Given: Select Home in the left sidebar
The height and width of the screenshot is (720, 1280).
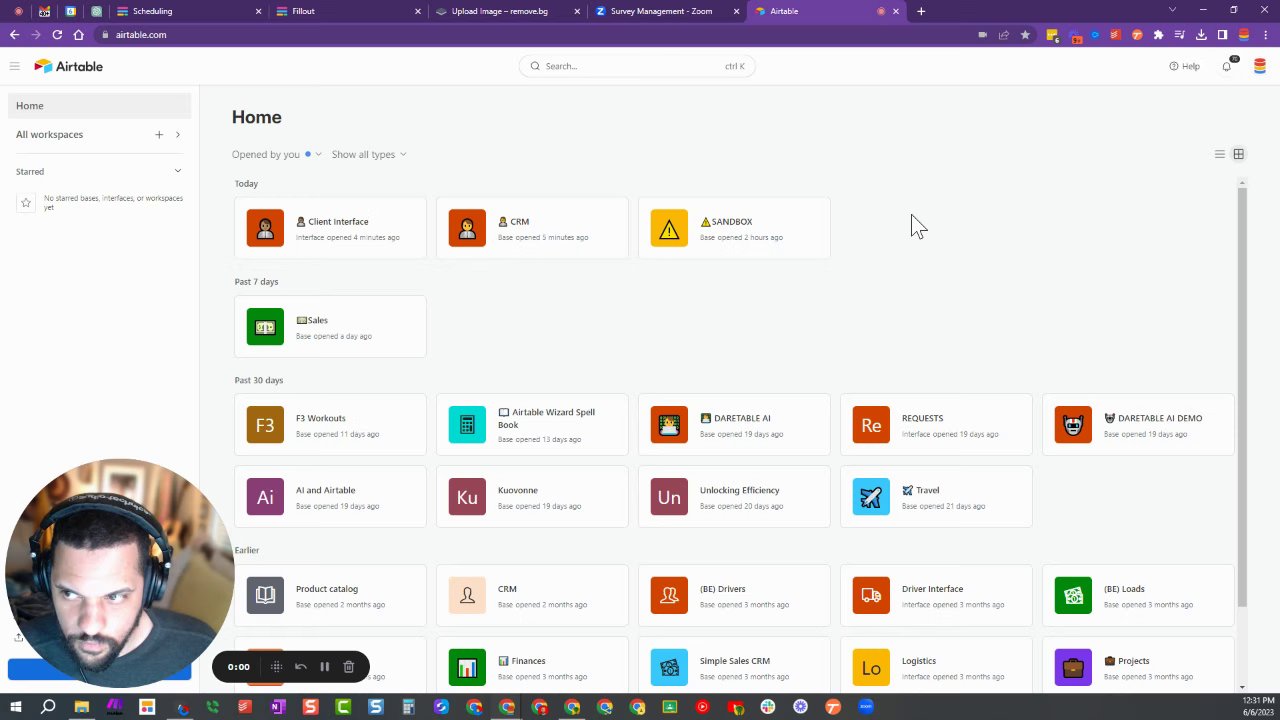Looking at the screenshot, I should [99, 105].
